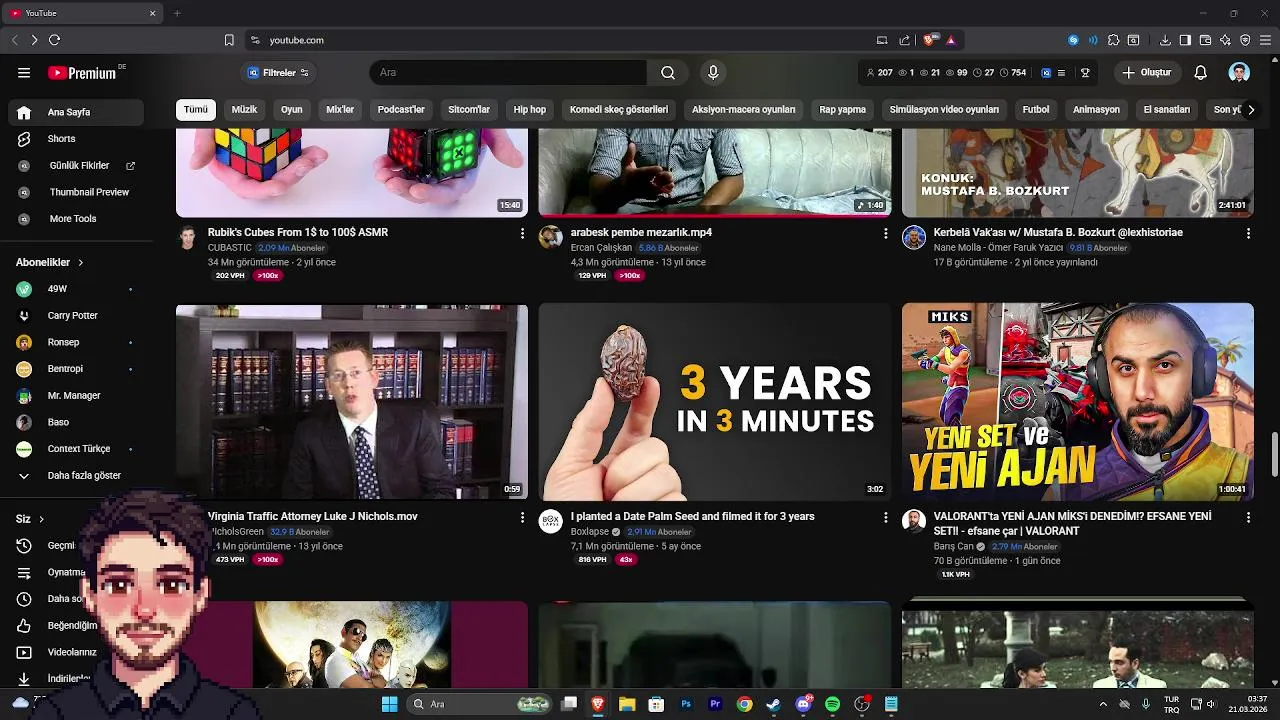Click the YouTube Premium logo
The height and width of the screenshot is (720, 1280).
[82, 73]
